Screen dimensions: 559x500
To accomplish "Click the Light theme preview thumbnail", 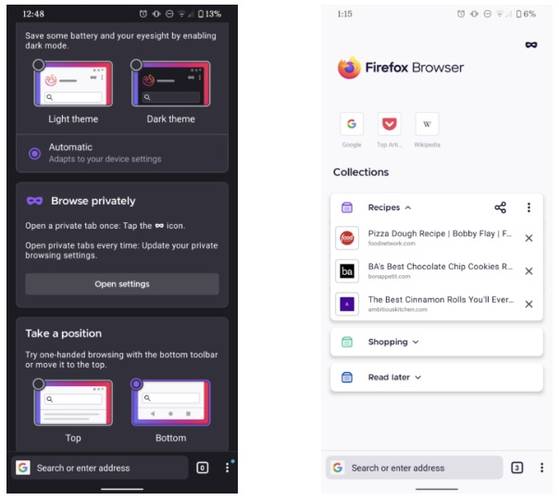I will [x=73, y=83].
